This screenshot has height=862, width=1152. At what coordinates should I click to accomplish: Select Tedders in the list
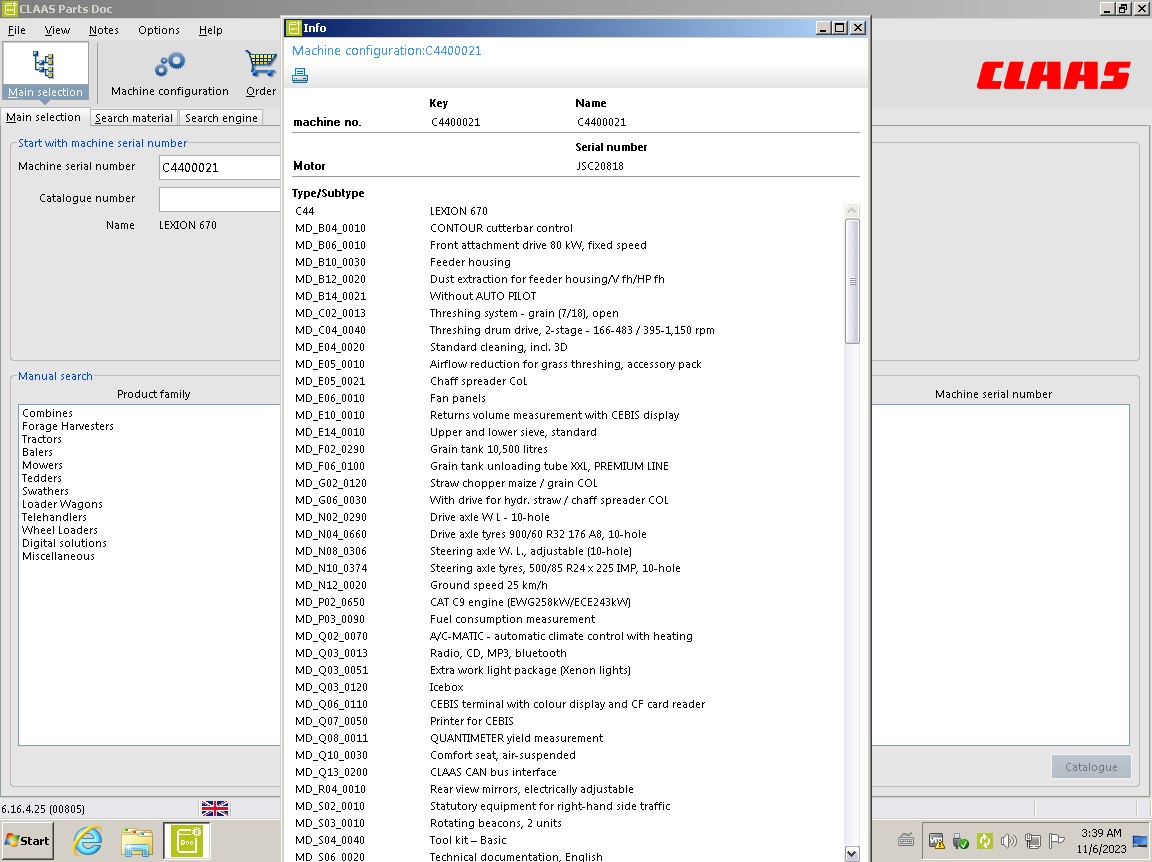[x=42, y=478]
